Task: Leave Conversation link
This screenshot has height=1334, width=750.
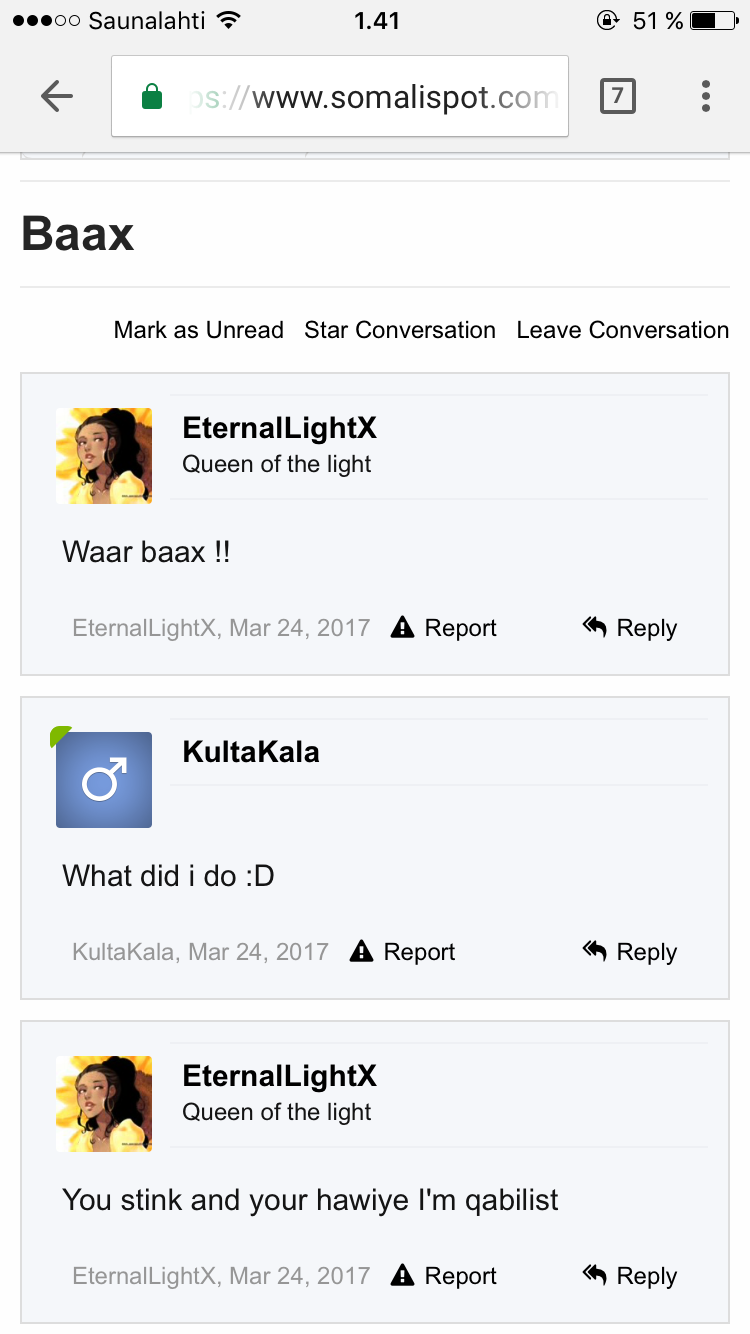Action: pyautogui.click(x=623, y=330)
